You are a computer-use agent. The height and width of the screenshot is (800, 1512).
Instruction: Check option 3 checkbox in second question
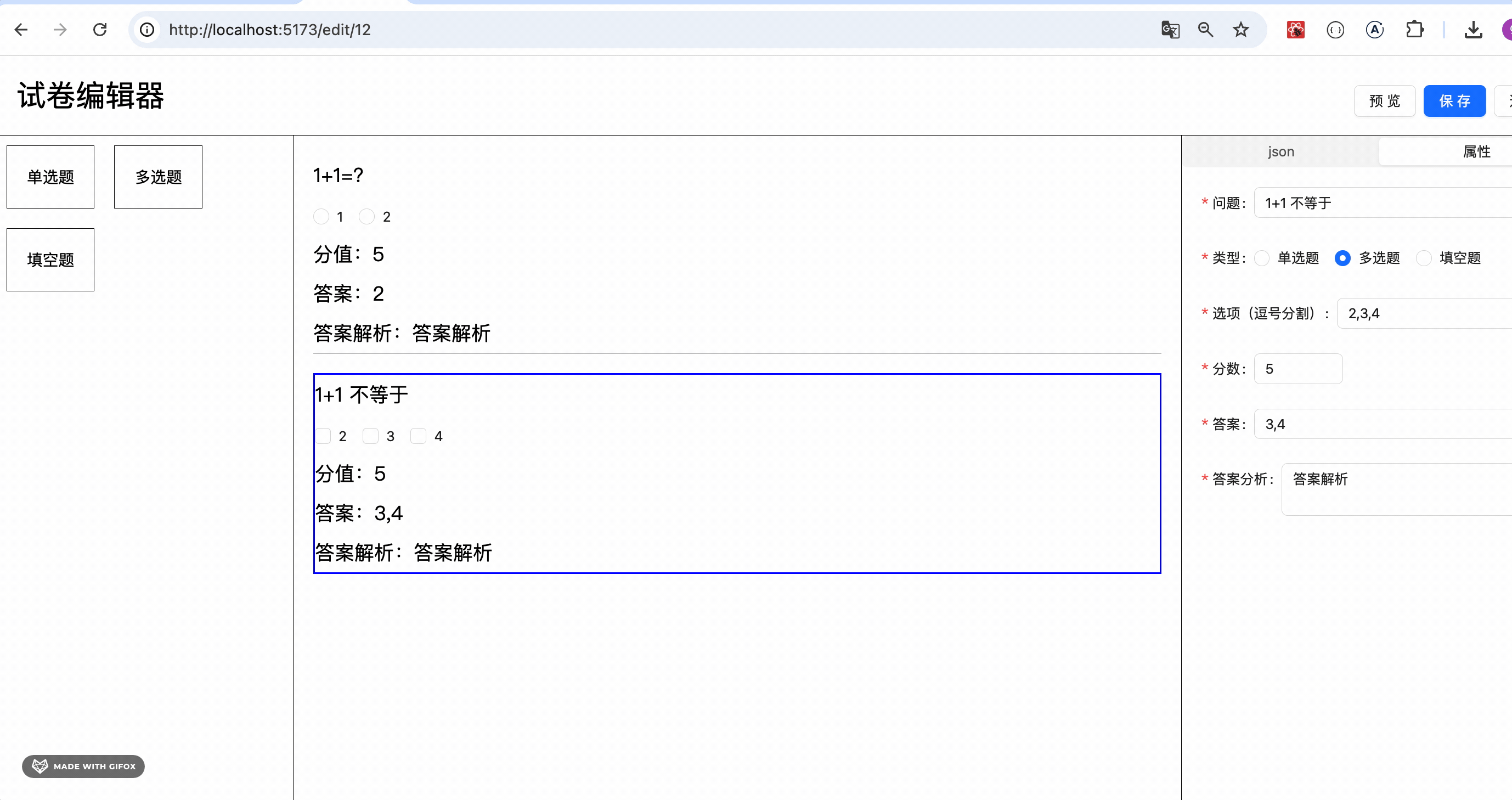click(x=370, y=436)
